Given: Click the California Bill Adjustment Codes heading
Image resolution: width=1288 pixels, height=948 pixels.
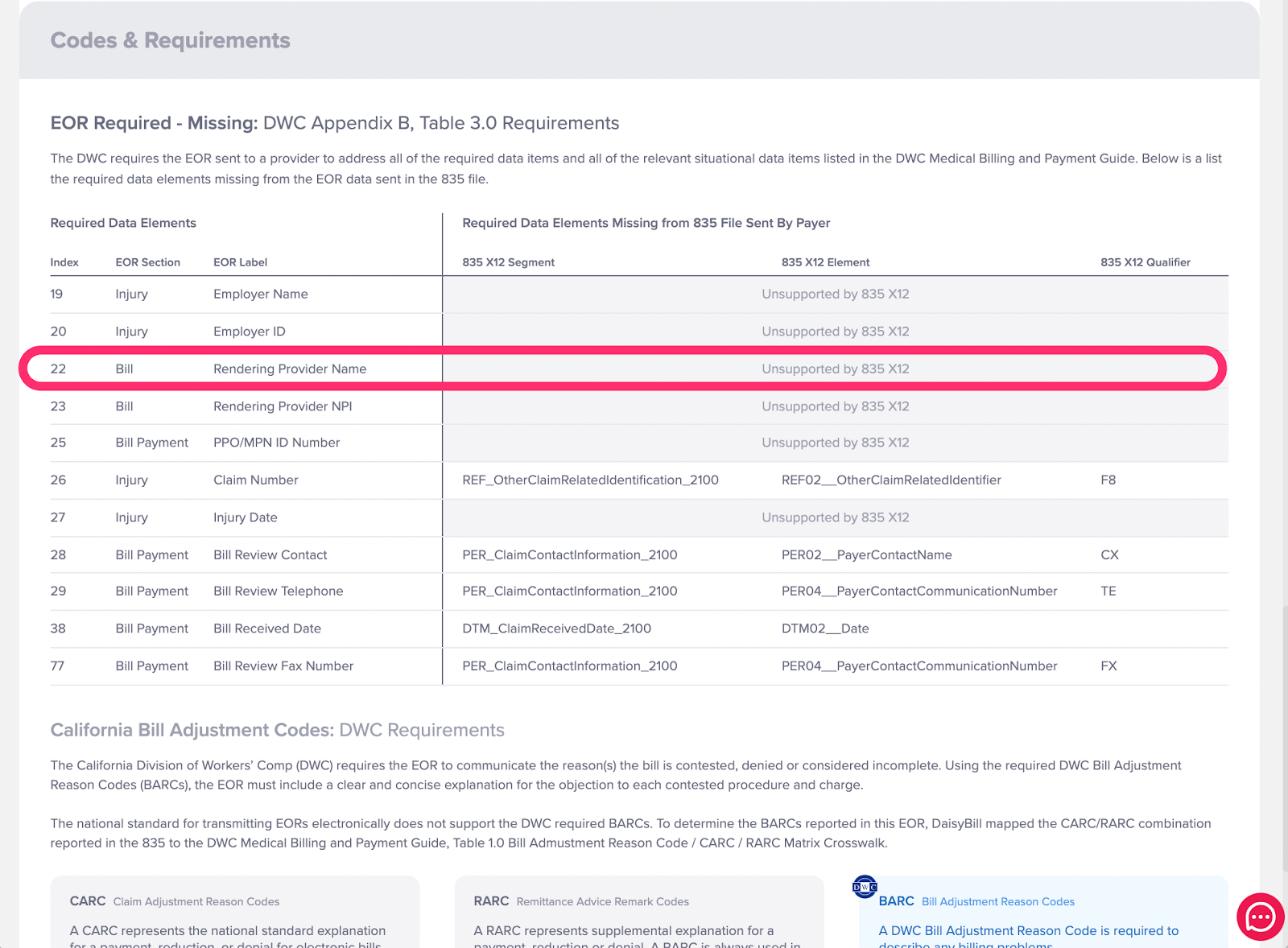Looking at the screenshot, I should click(x=277, y=730).
